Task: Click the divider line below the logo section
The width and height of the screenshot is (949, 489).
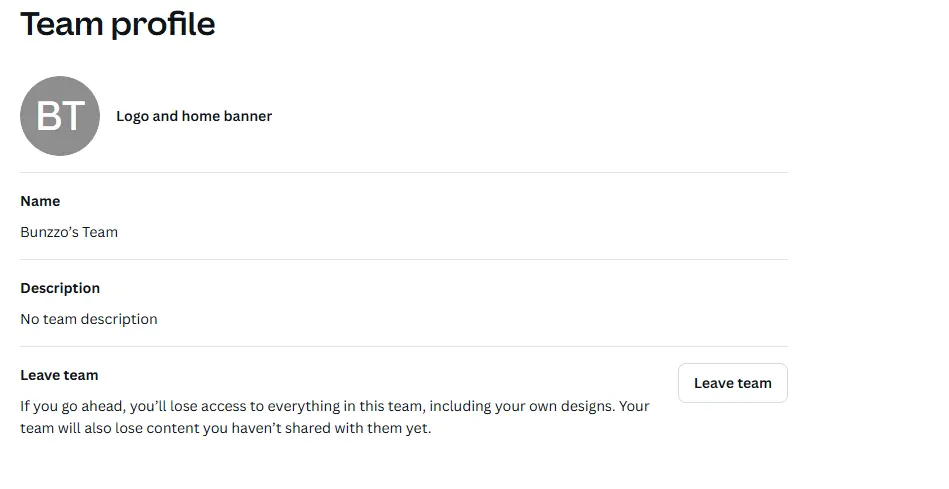Action: point(404,172)
